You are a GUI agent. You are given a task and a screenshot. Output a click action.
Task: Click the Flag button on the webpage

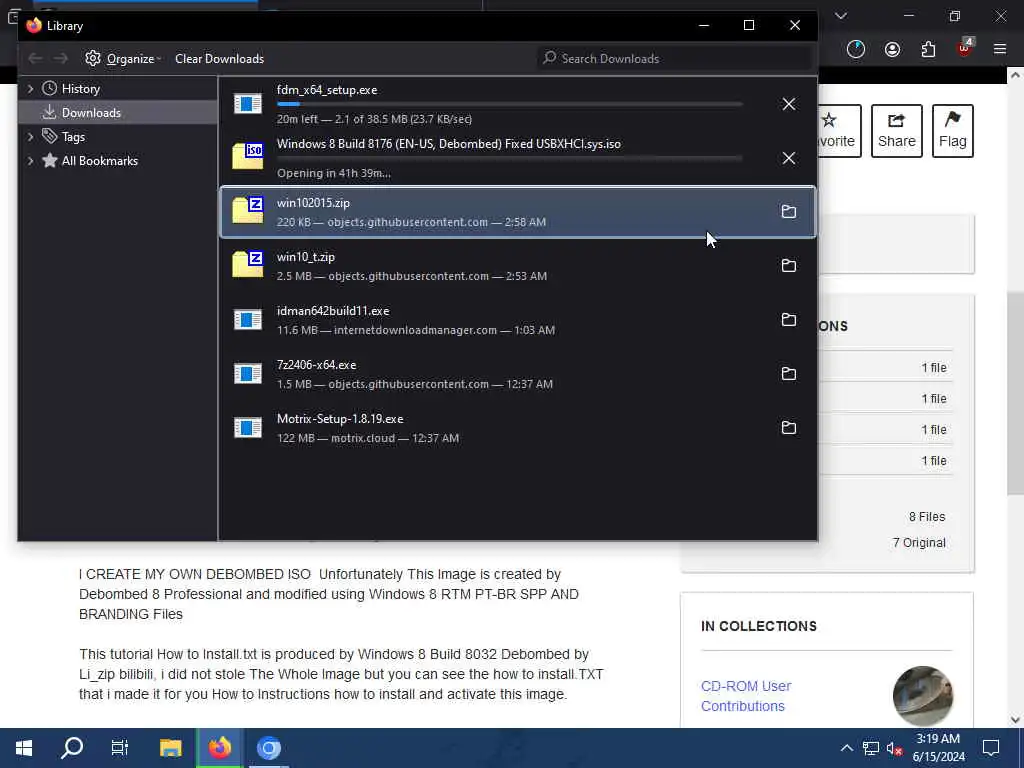pyautogui.click(x=953, y=131)
